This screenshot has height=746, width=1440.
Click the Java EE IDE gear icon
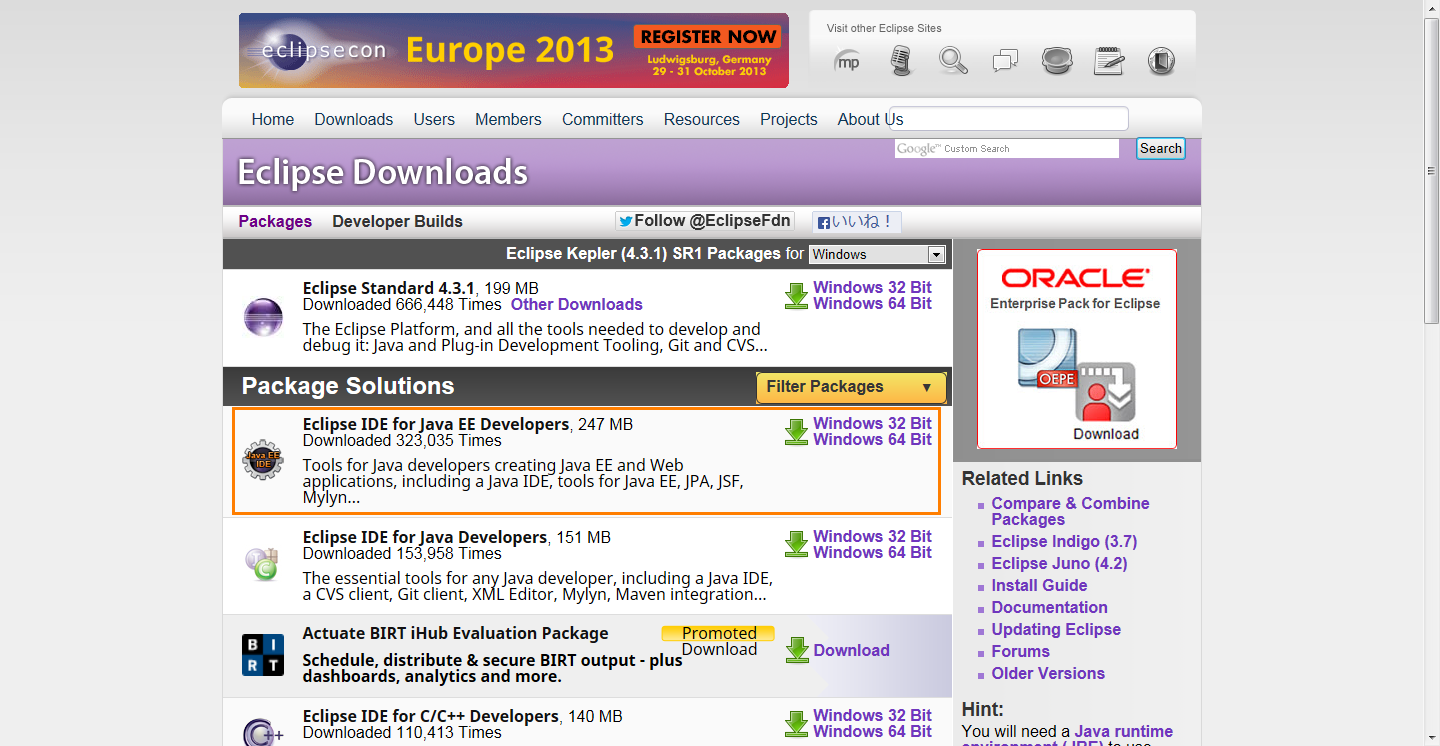click(264, 460)
